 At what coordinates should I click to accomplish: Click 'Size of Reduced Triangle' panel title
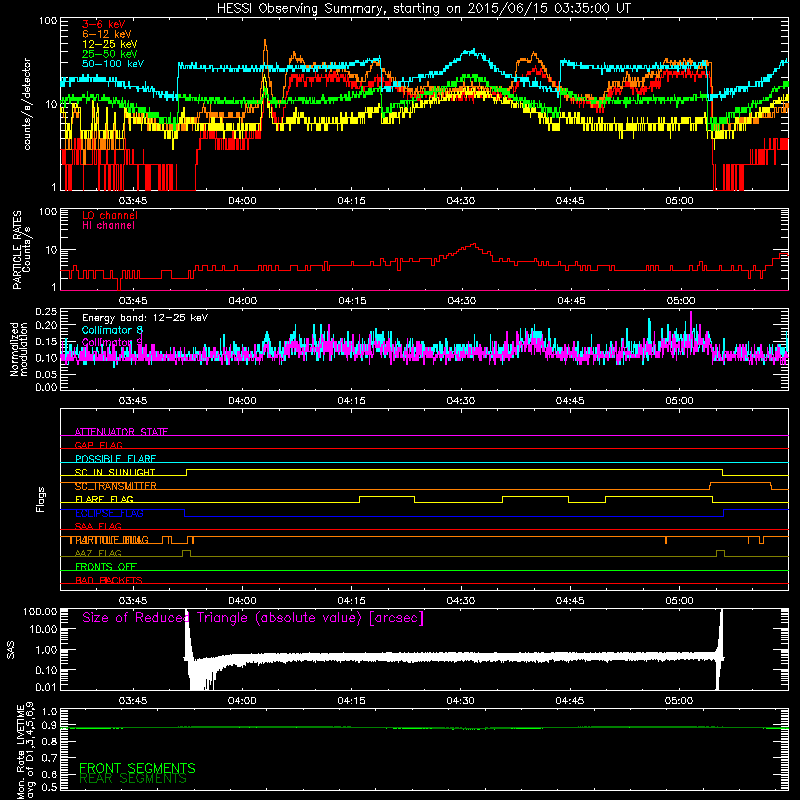coord(253,618)
